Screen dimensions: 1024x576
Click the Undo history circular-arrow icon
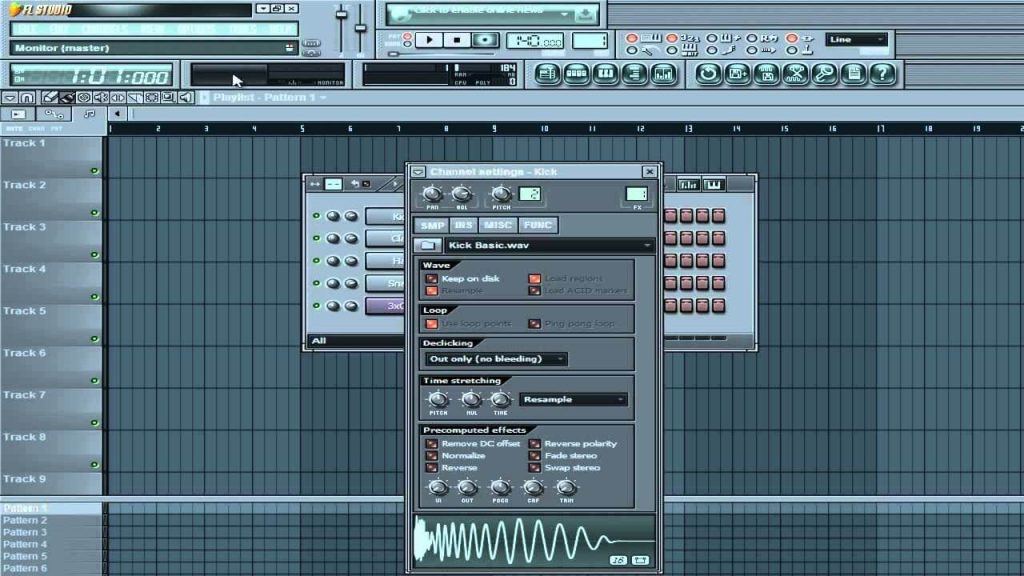[x=708, y=74]
